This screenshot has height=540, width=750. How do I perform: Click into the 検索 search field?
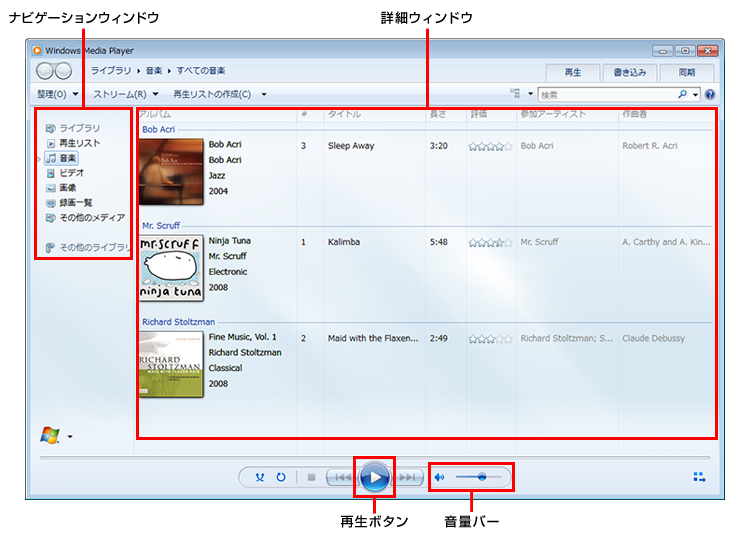point(607,95)
